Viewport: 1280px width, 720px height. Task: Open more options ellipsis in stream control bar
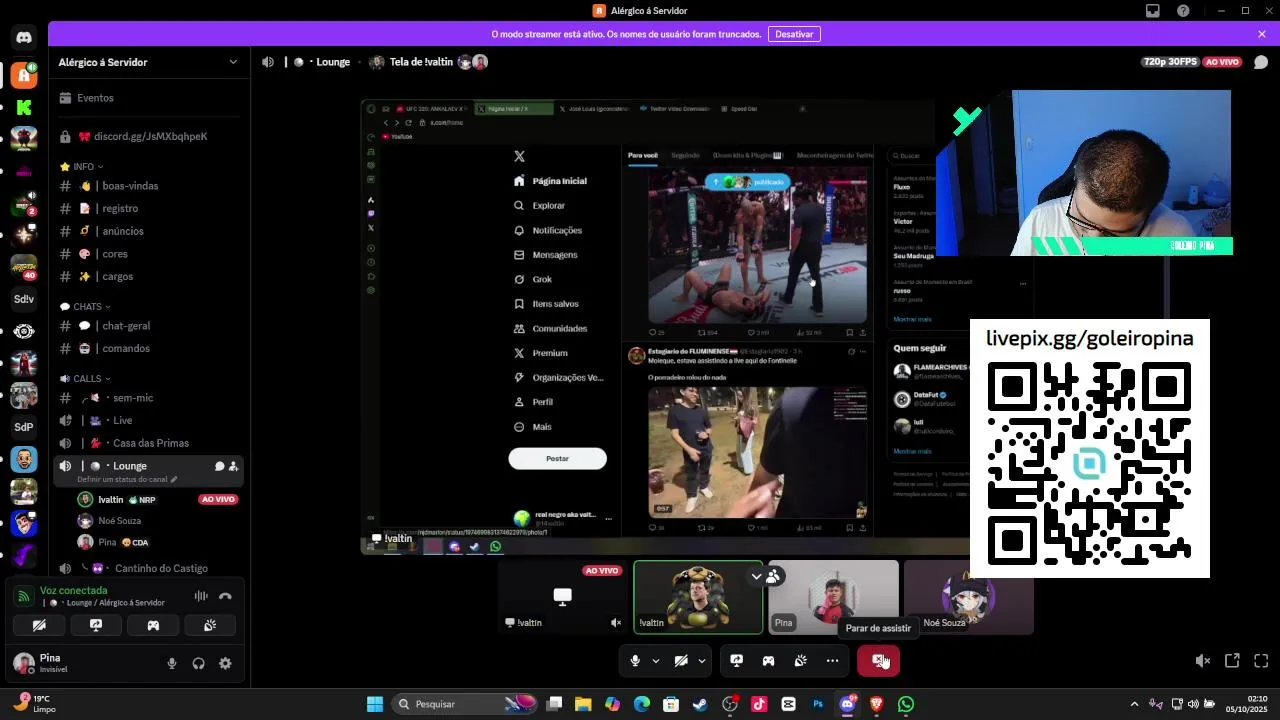coord(832,661)
